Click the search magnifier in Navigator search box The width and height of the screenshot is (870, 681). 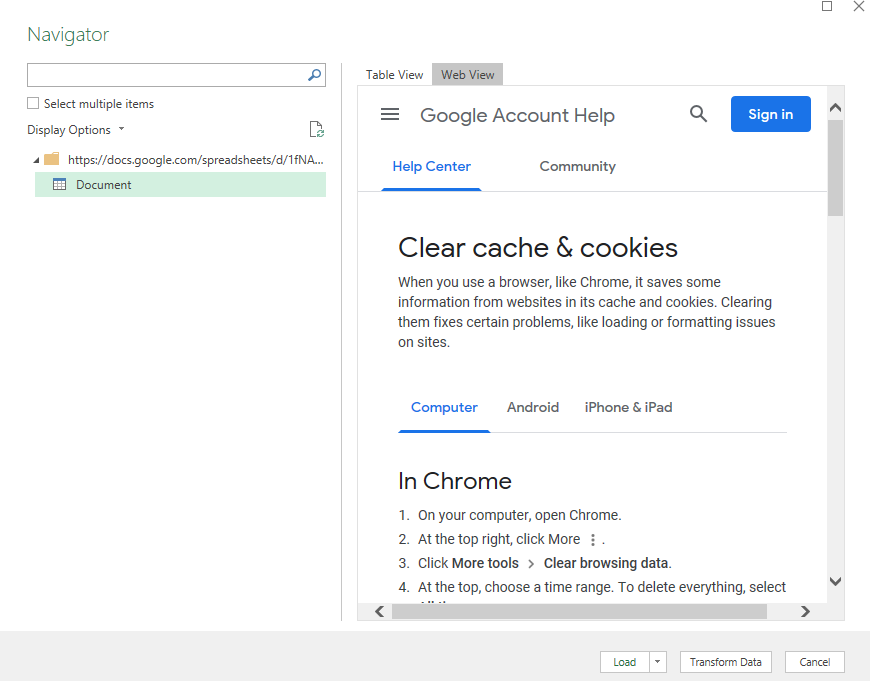[314, 75]
